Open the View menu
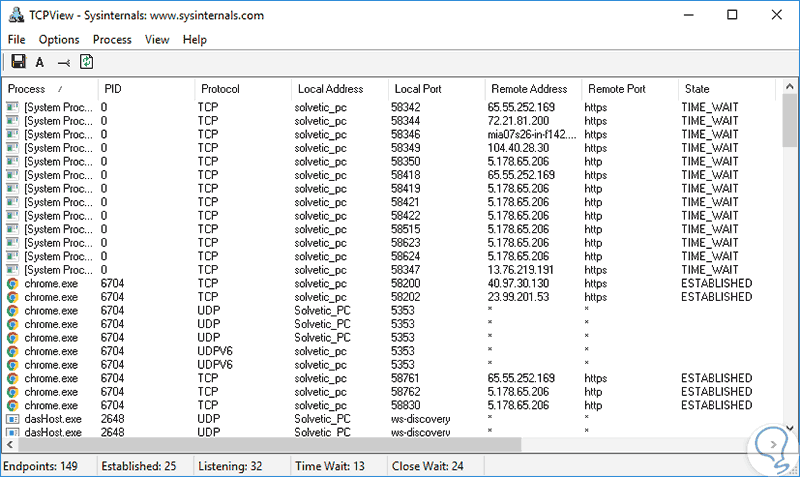800x477 pixels. (x=157, y=39)
